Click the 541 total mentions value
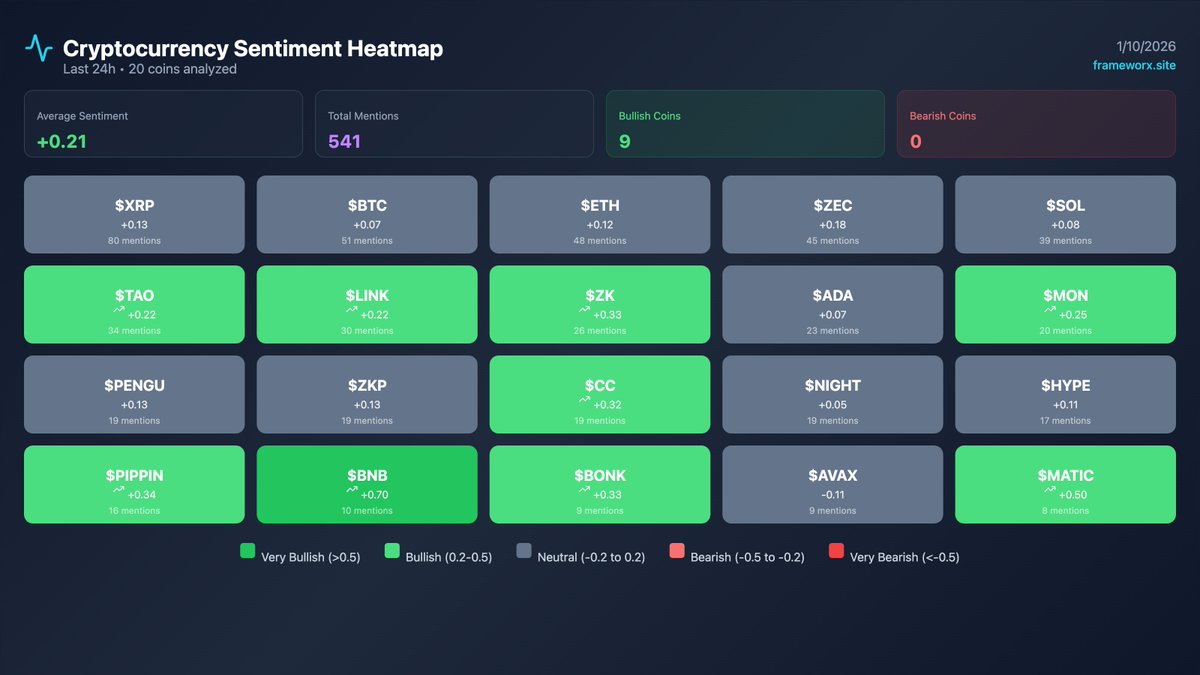Image resolution: width=1200 pixels, height=675 pixels. click(344, 142)
